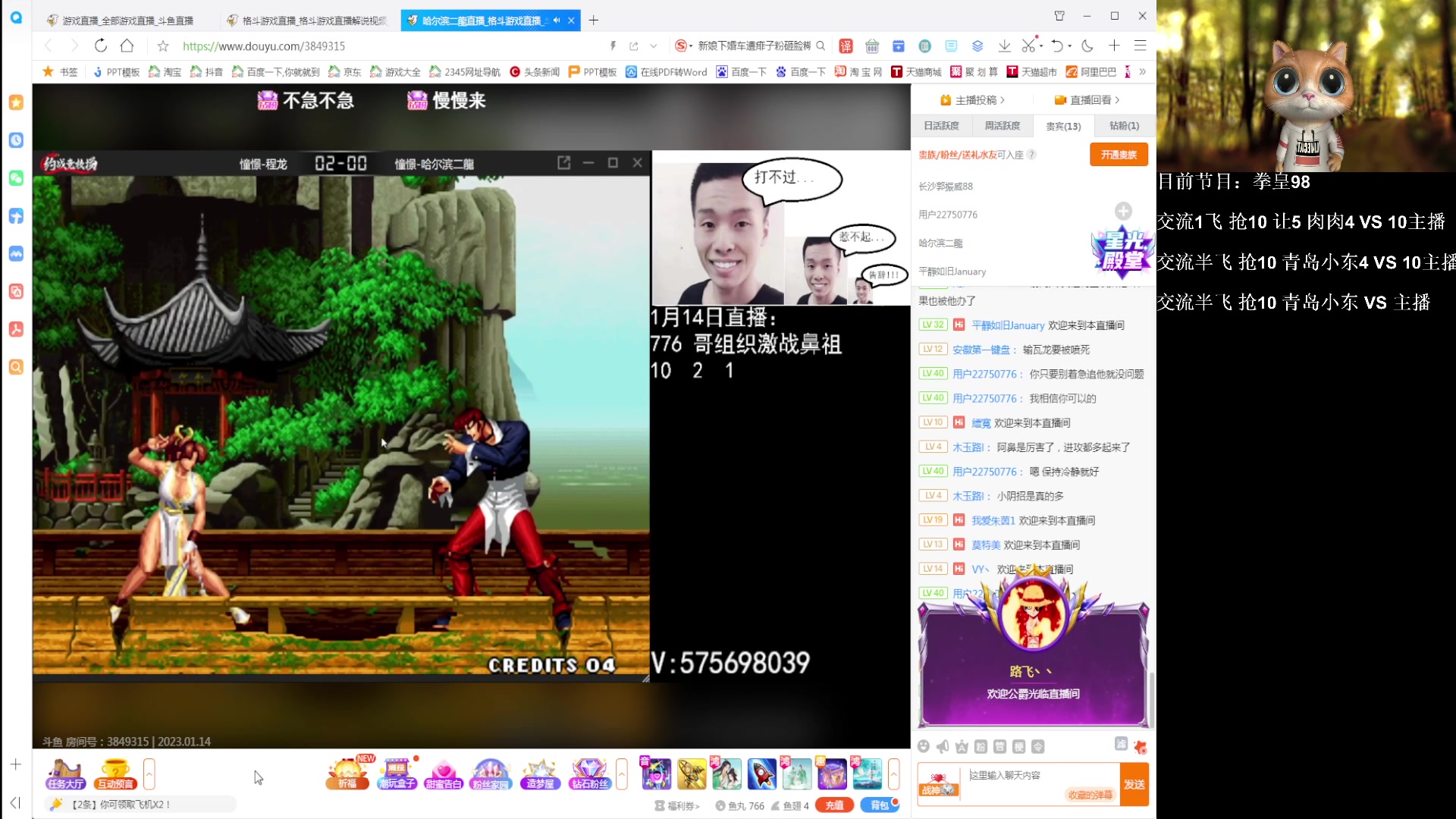Click the 开通贵族 button

coord(1119,155)
